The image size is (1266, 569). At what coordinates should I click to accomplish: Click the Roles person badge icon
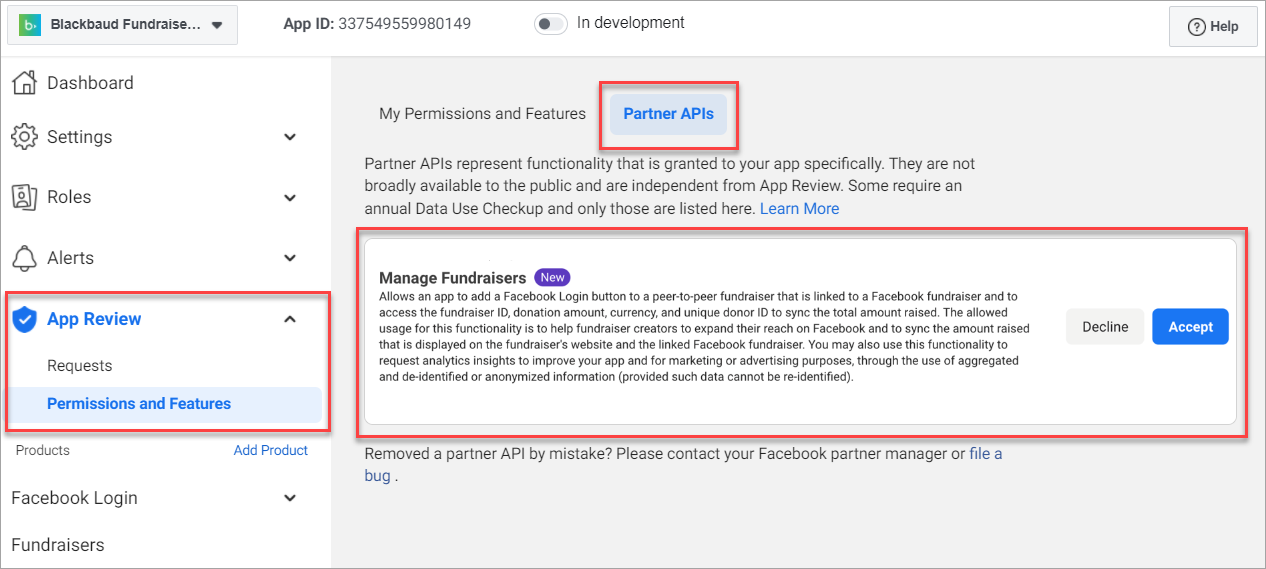tap(25, 197)
